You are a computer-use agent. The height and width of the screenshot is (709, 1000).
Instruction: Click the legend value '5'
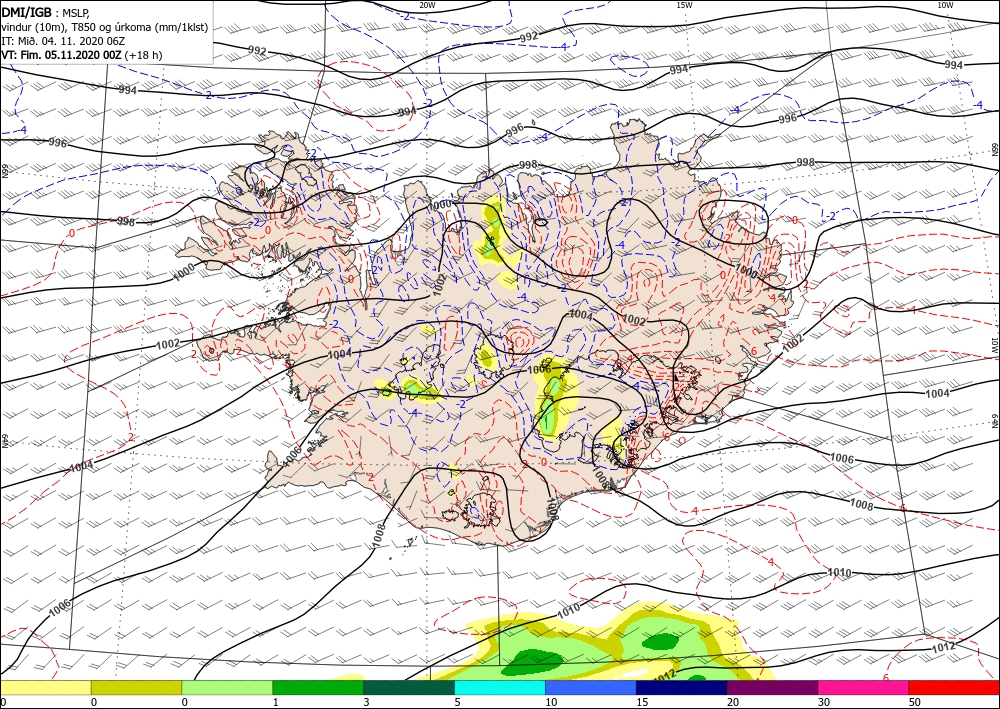click(457, 703)
